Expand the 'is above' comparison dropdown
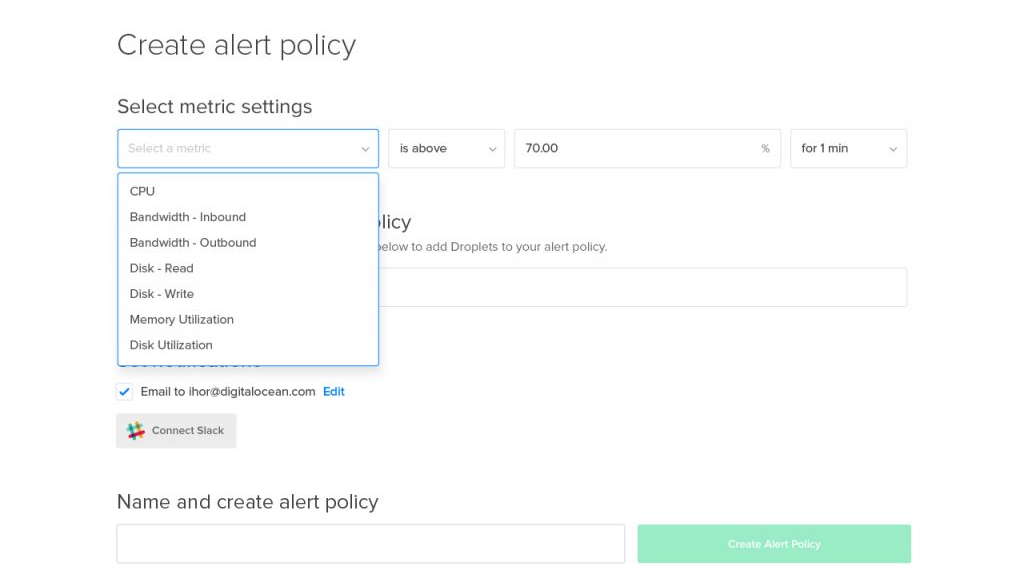The image size is (1024, 576). (x=446, y=148)
